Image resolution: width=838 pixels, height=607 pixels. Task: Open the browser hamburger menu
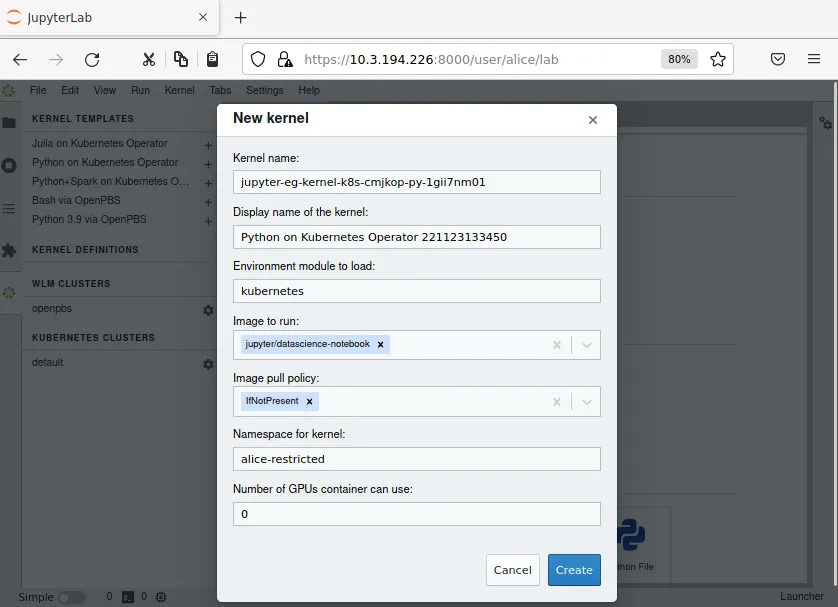pos(813,59)
